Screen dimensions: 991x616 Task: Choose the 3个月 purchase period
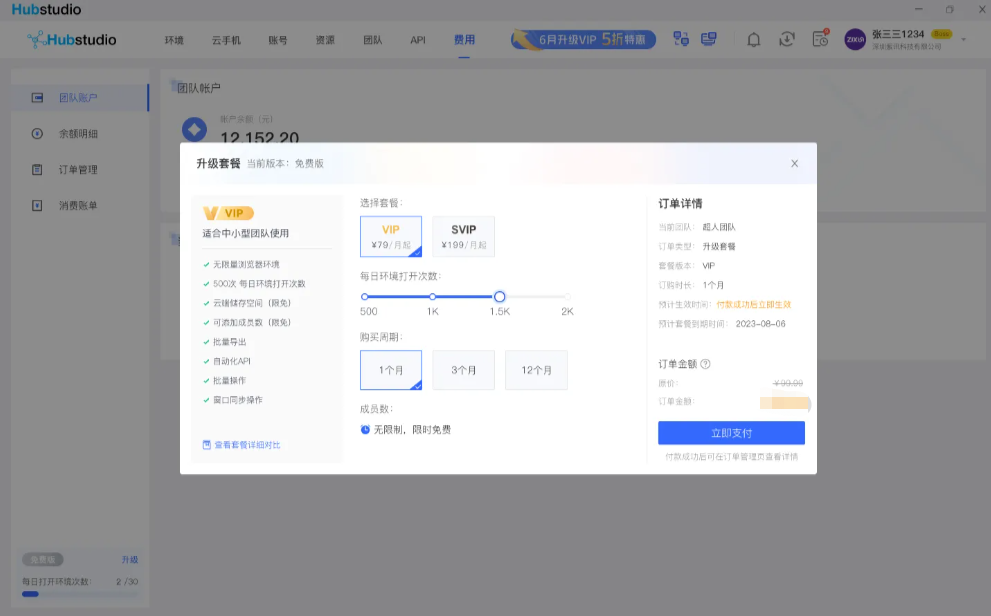click(x=463, y=370)
